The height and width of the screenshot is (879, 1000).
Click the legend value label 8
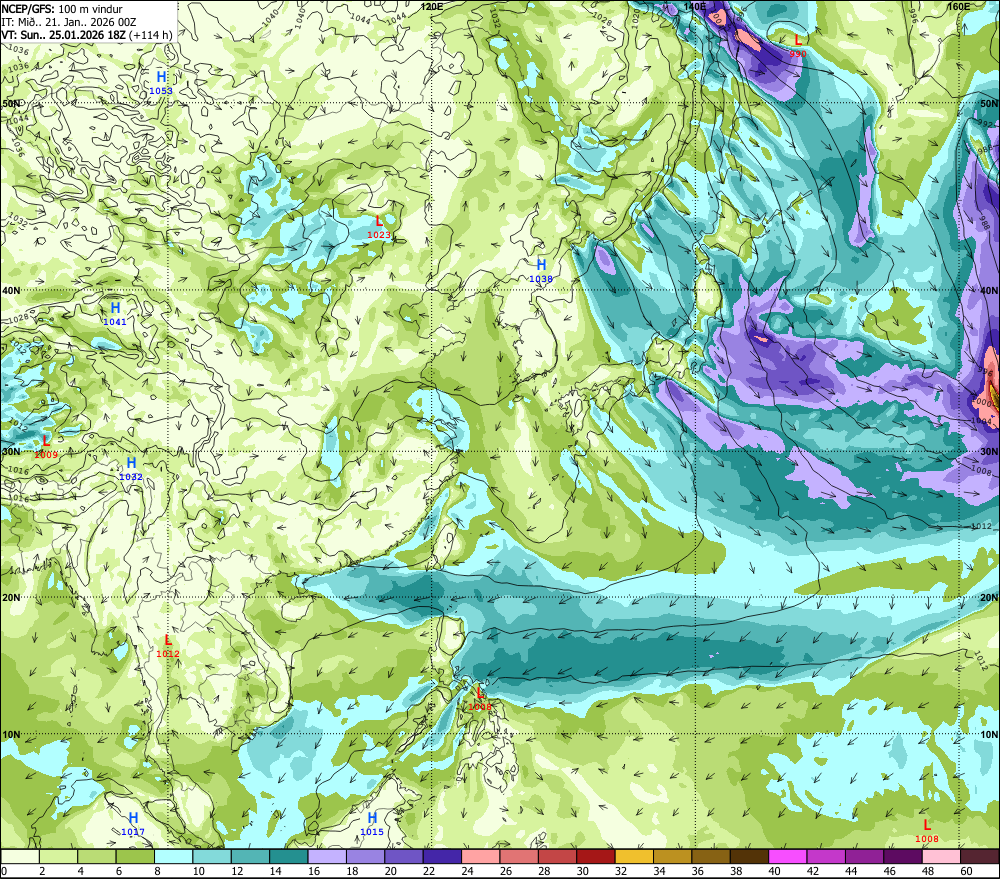pos(157,871)
